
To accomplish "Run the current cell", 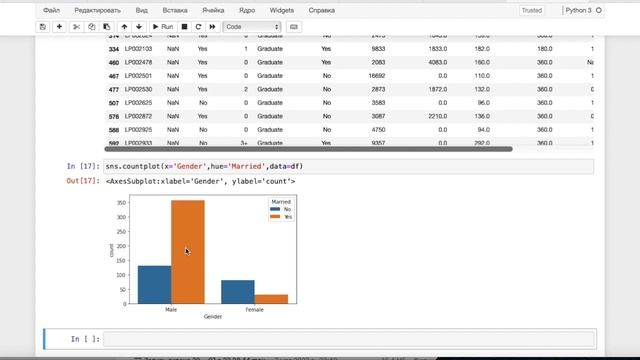I will pyautogui.click(x=163, y=27).
